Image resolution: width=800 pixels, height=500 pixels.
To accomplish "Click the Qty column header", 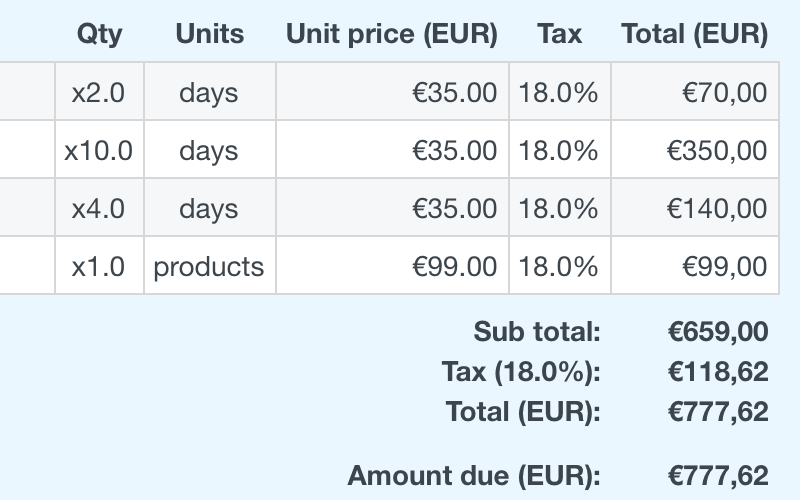I will click(x=99, y=34).
